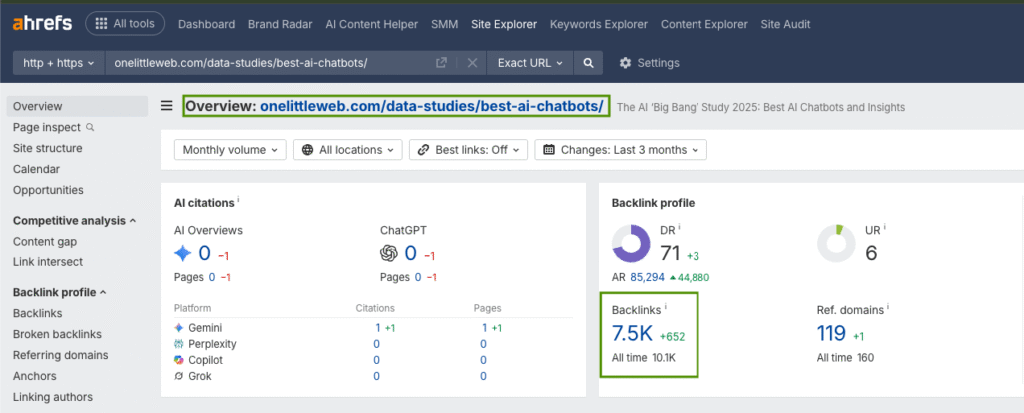Open Broken backlinks in the sidebar
Screen dimensions: 1024x413
point(57,335)
